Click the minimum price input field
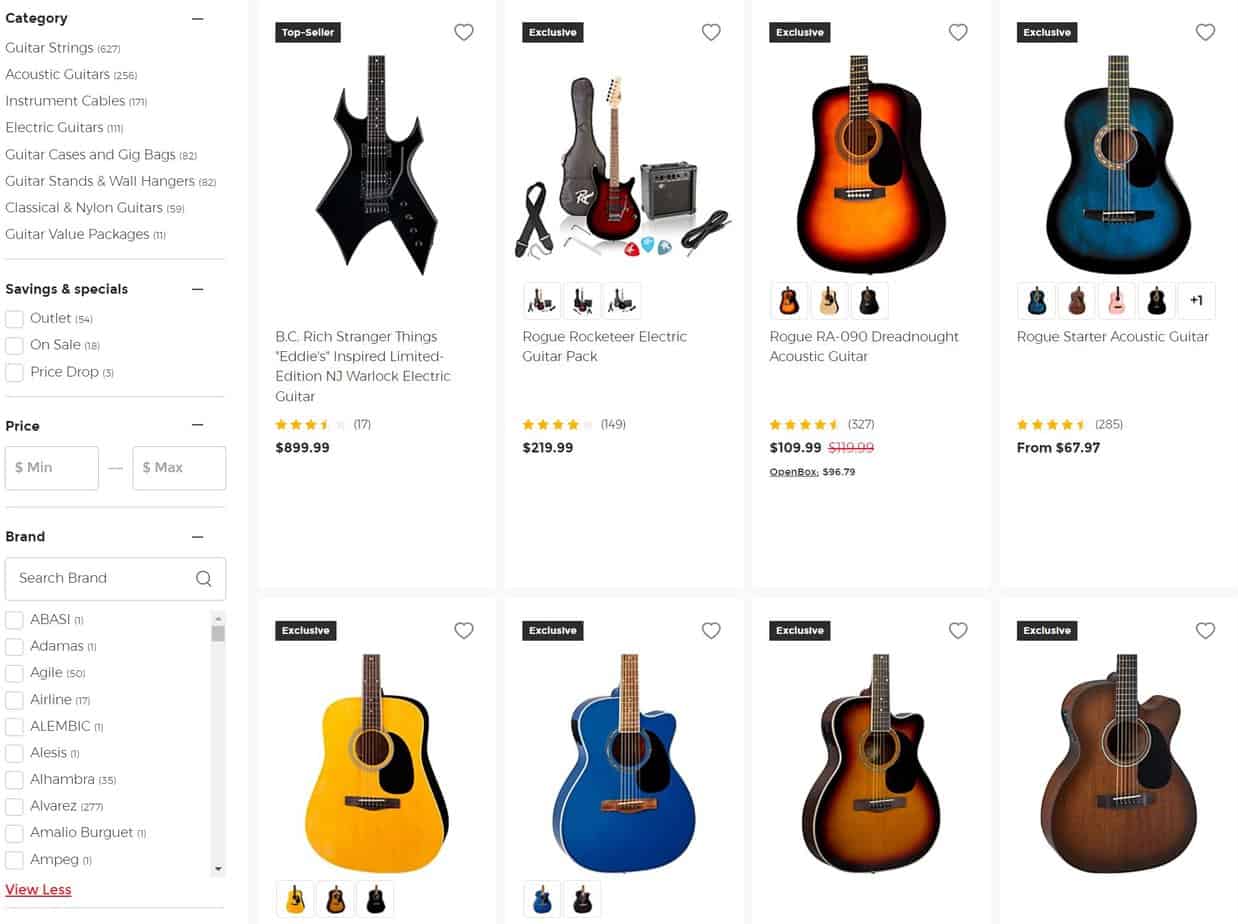Screen dimensions: 1238x924 (x=51, y=467)
